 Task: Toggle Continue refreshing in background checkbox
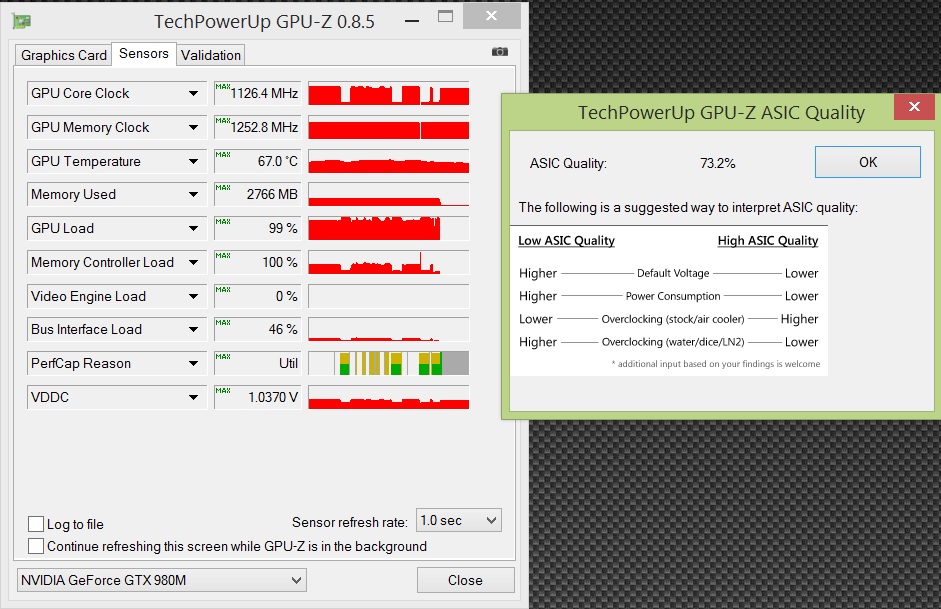pos(36,546)
